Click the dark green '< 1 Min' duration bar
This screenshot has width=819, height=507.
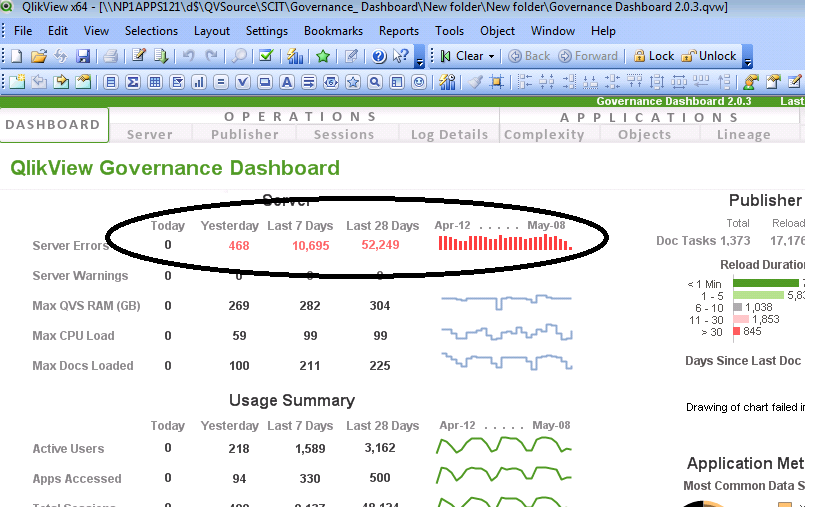tap(766, 283)
